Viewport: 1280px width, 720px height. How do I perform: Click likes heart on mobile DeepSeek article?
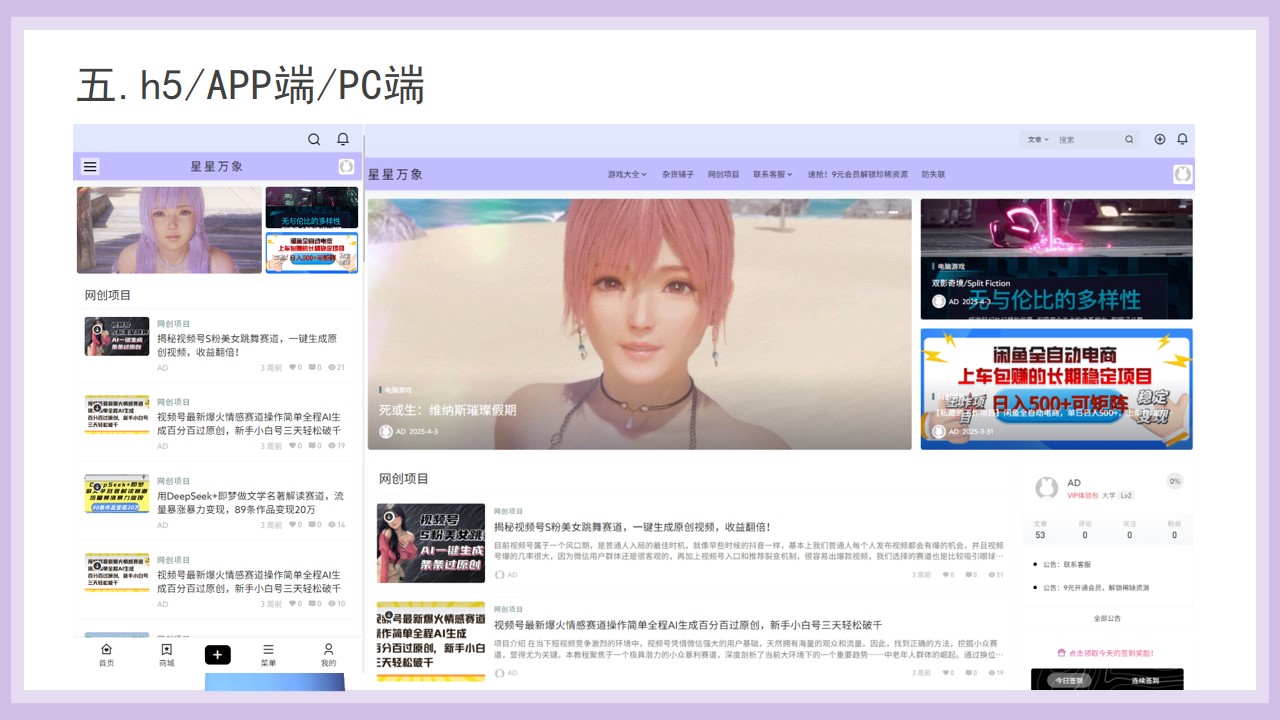click(292, 525)
